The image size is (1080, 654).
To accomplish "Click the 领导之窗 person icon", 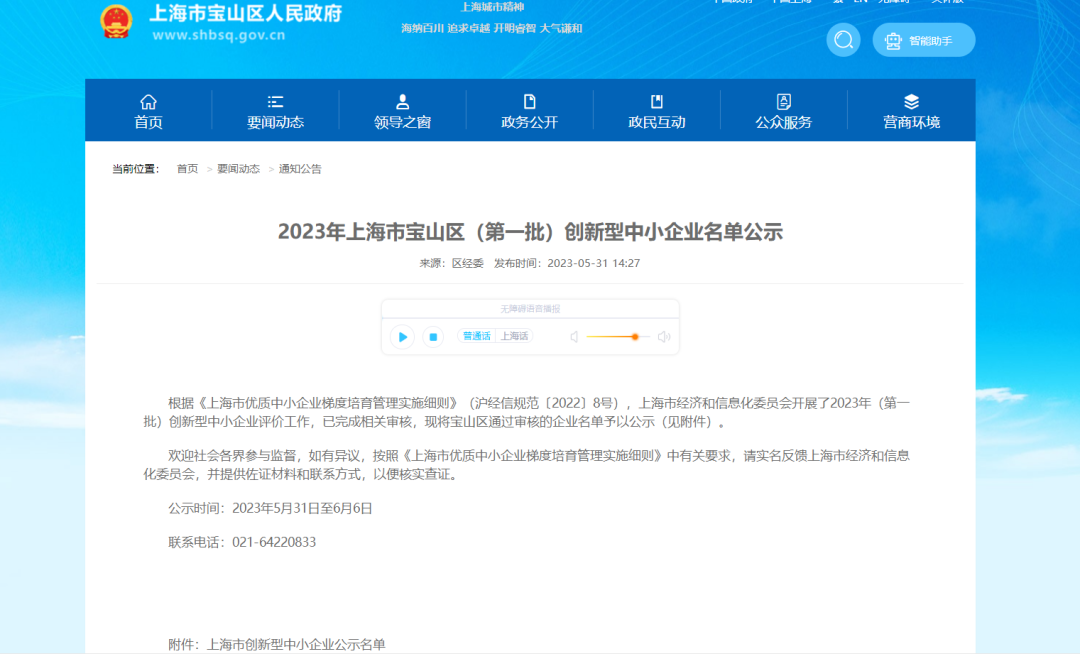I will 402,102.
